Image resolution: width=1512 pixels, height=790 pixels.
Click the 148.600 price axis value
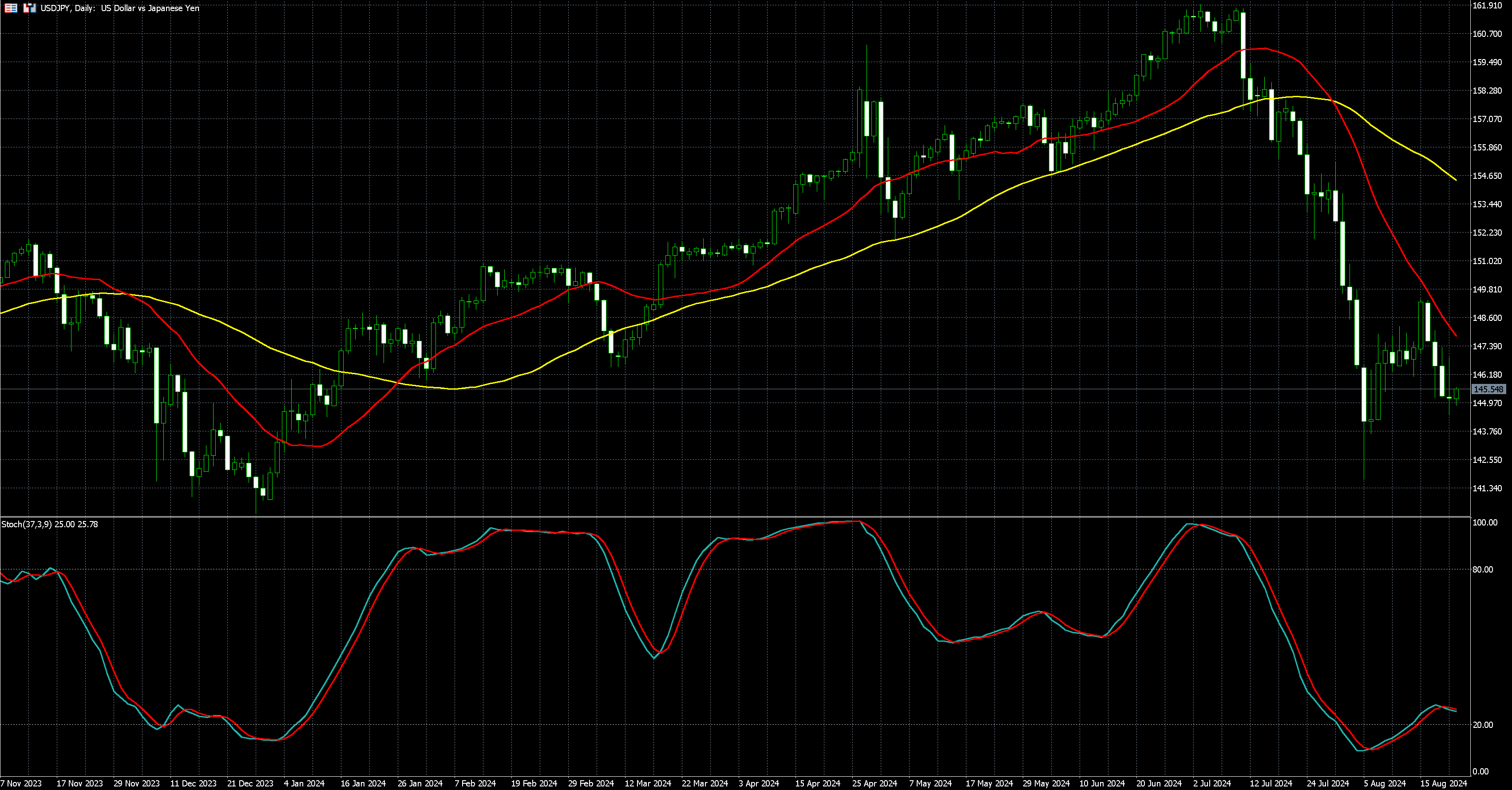[x=1487, y=318]
